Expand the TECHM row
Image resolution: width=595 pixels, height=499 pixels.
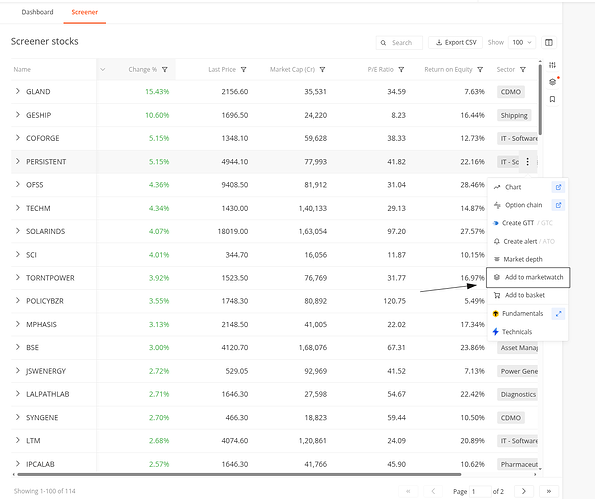click(x=17, y=208)
